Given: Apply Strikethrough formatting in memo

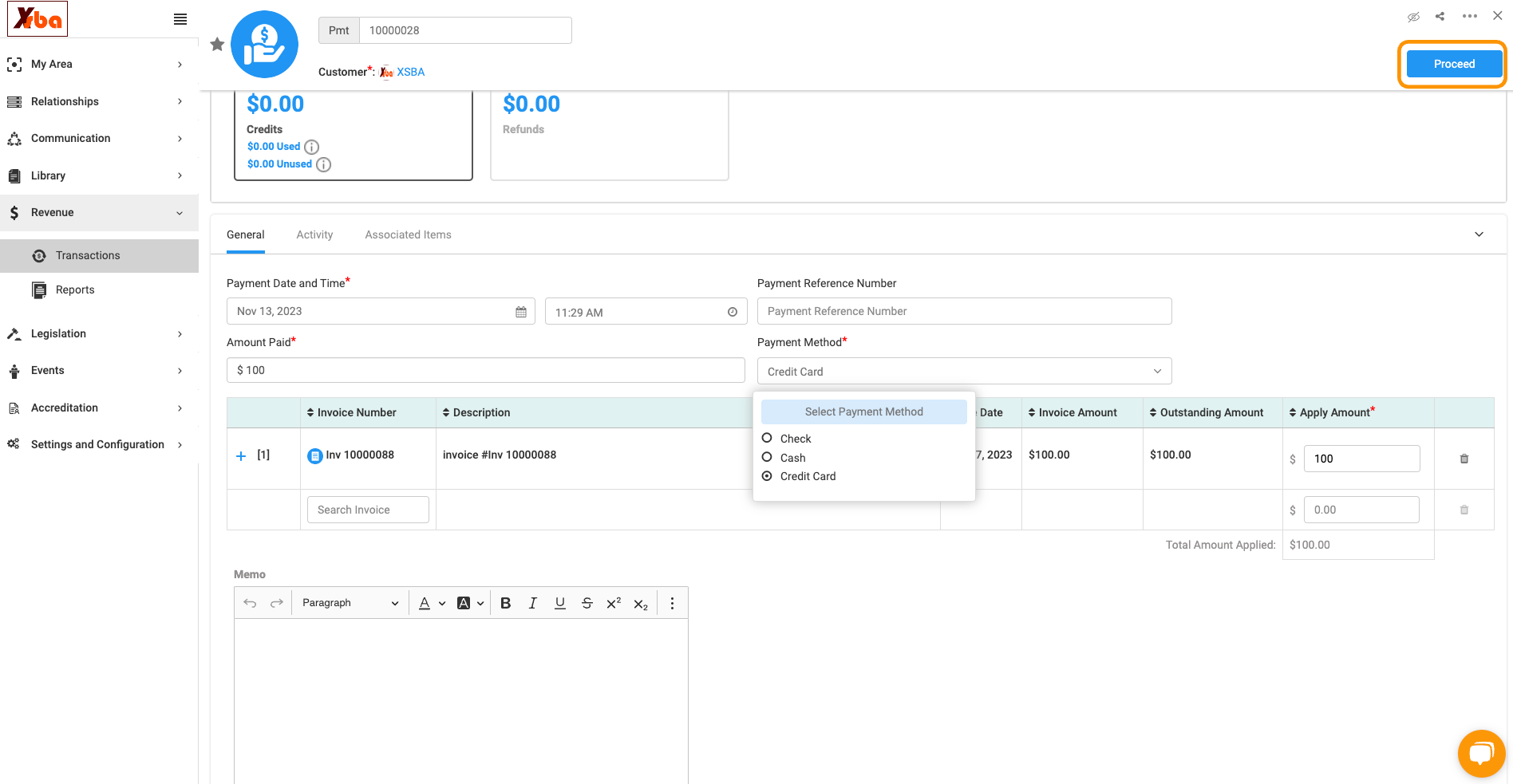Looking at the screenshot, I should tap(587, 603).
